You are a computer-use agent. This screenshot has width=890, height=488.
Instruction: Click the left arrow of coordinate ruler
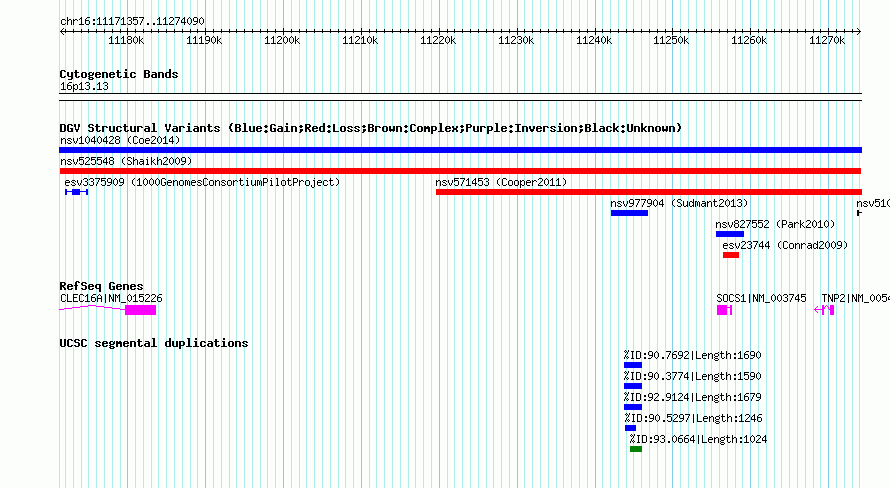pyautogui.click(x=62, y=32)
